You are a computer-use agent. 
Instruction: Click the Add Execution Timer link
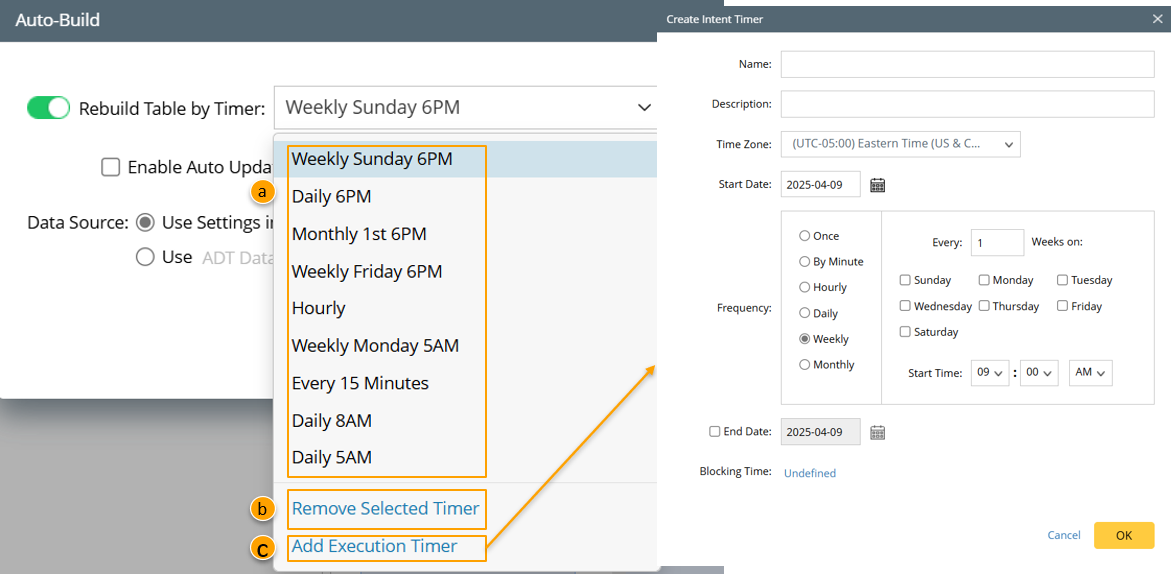pyautogui.click(x=374, y=546)
